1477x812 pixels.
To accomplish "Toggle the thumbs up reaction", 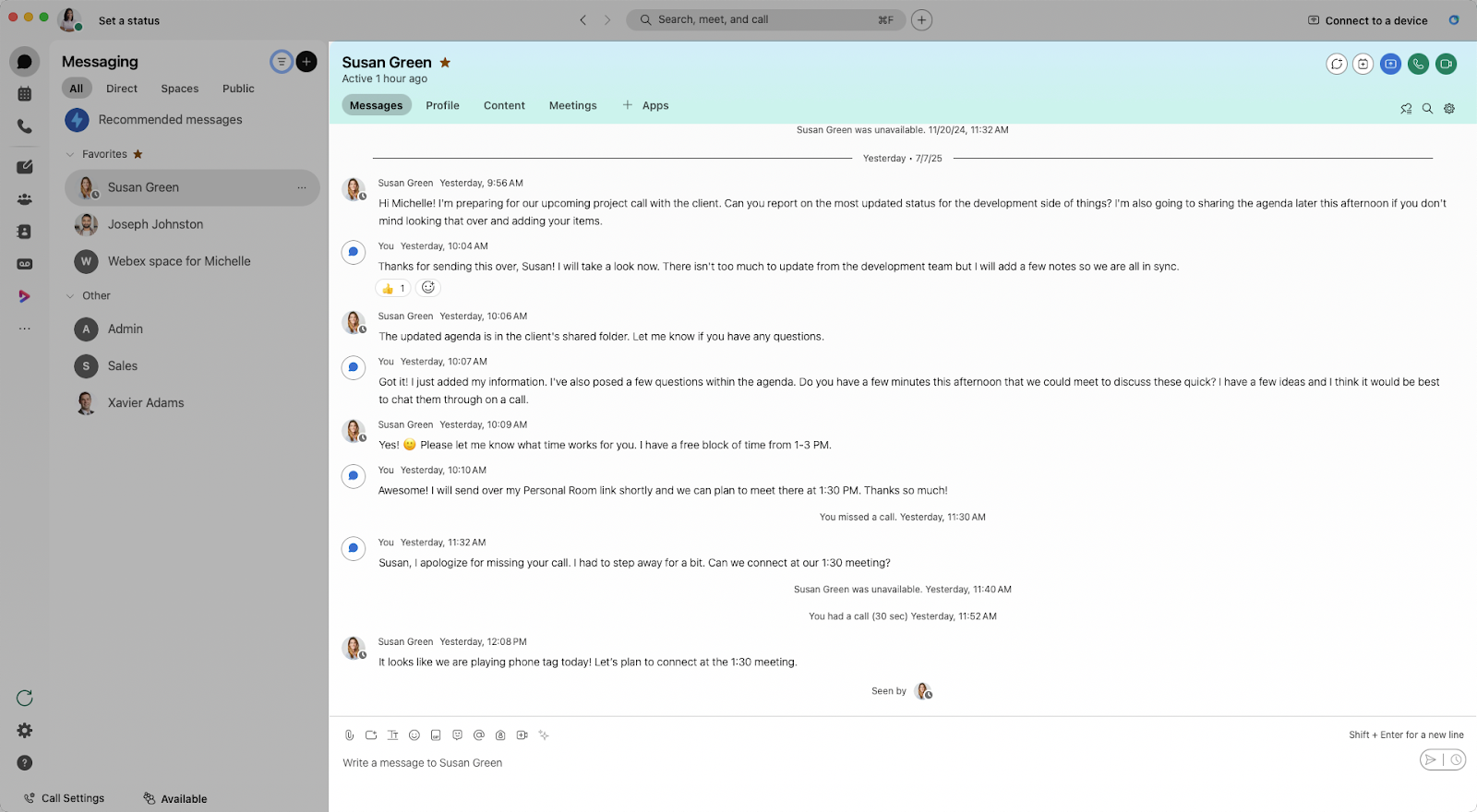I will 393,288.
